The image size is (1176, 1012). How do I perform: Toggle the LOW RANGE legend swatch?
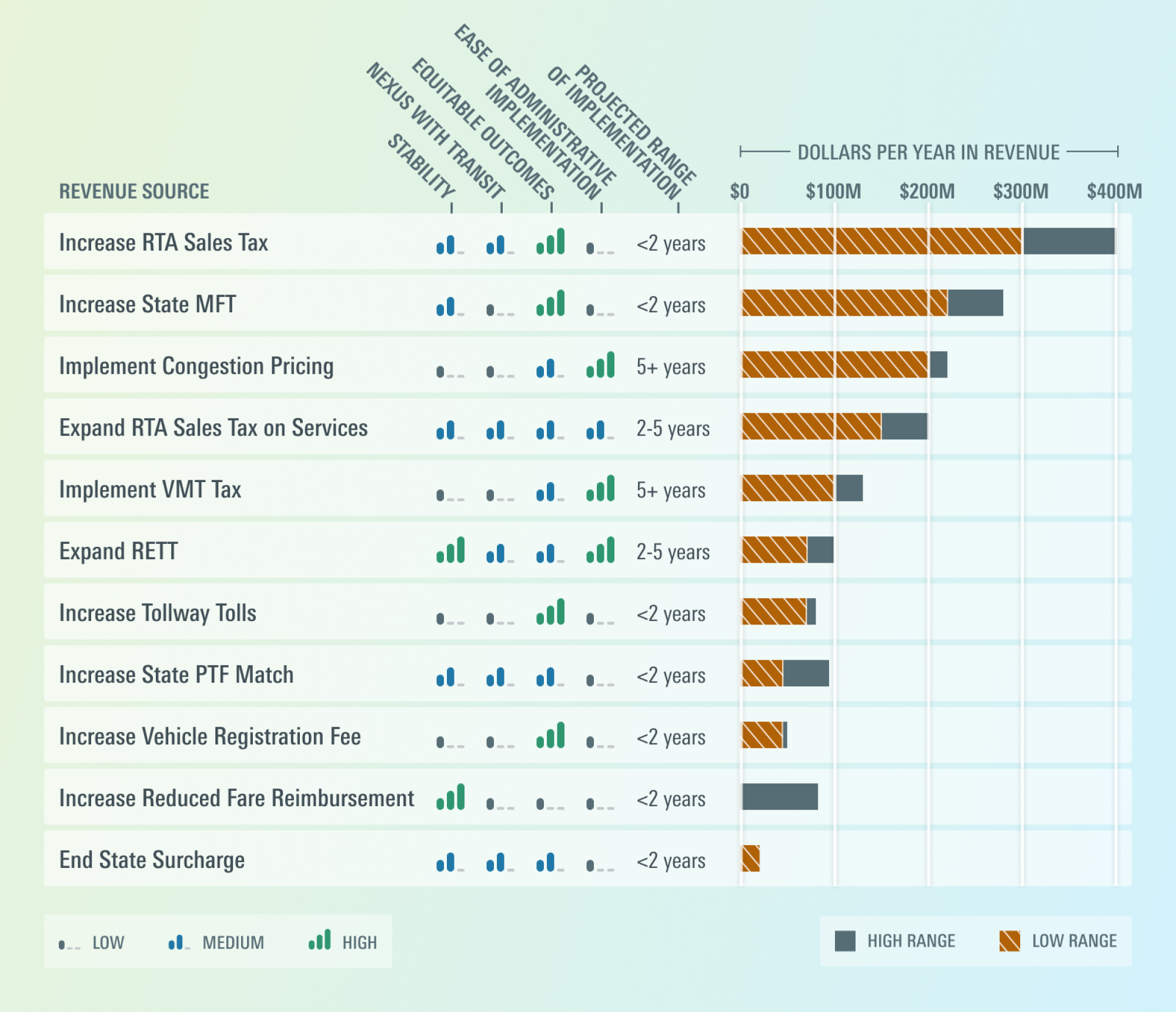[x=1010, y=941]
